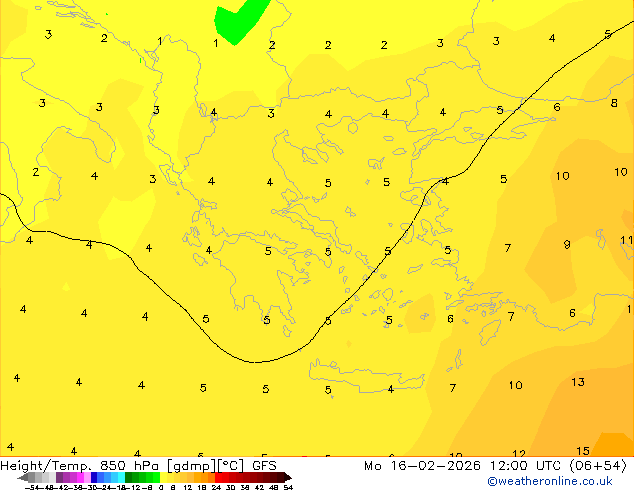634x490 pixels.
Task: Click the temperature value 9 on the map
Action: coord(567,245)
